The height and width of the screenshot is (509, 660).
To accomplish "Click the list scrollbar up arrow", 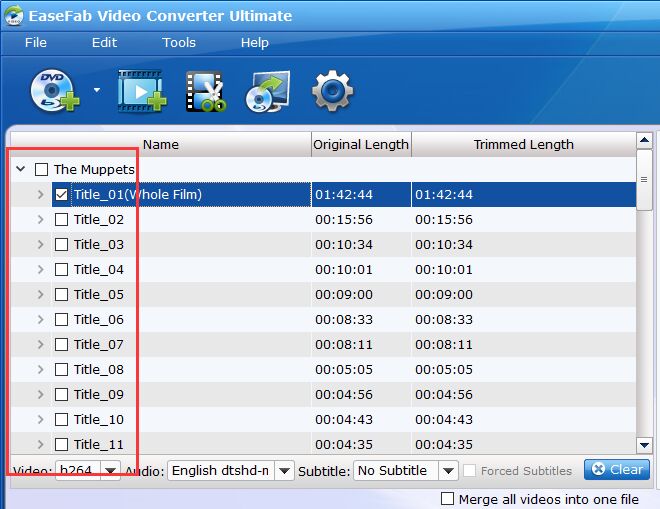I will tap(644, 140).
